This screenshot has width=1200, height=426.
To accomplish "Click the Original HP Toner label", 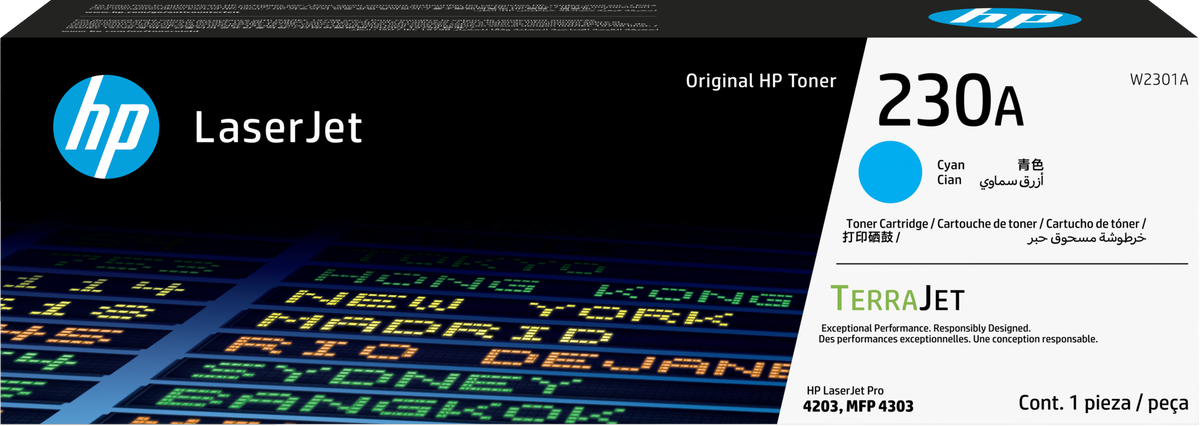I will tap(760, 80).
